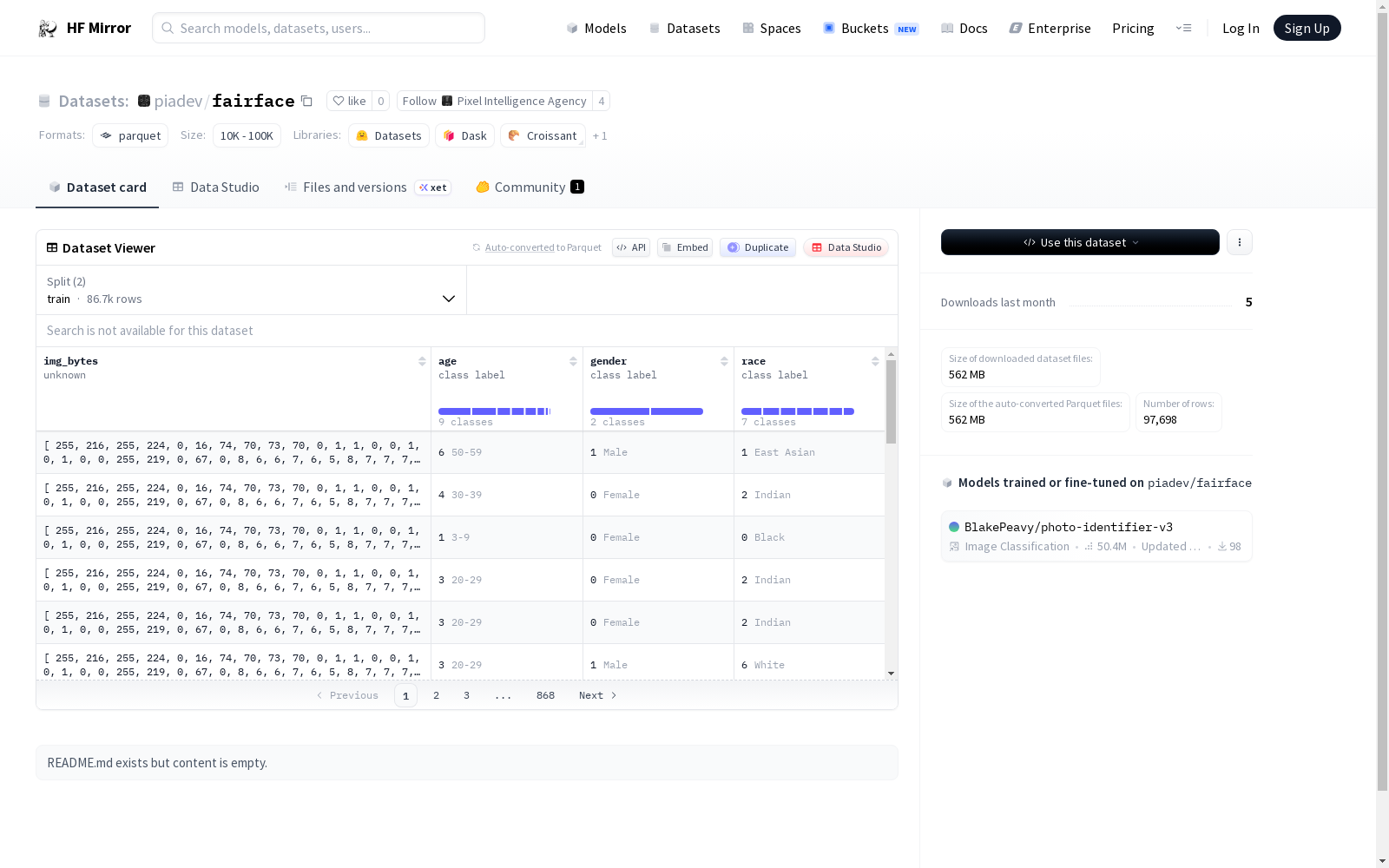This screenshot has height=868, width=1389.
Task: Show the +1 more libraries
Action: click(600, 135)
